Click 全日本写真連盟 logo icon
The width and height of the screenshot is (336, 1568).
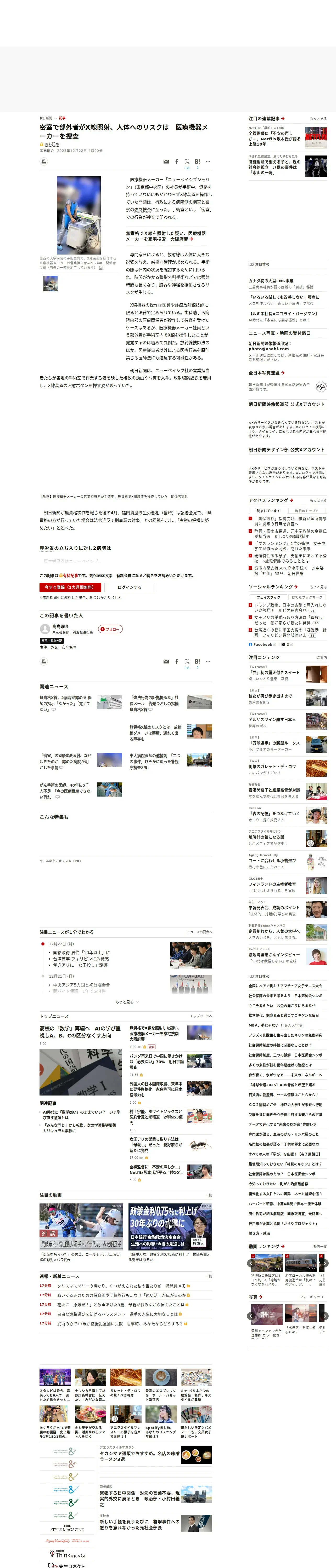tap(321, 387)
